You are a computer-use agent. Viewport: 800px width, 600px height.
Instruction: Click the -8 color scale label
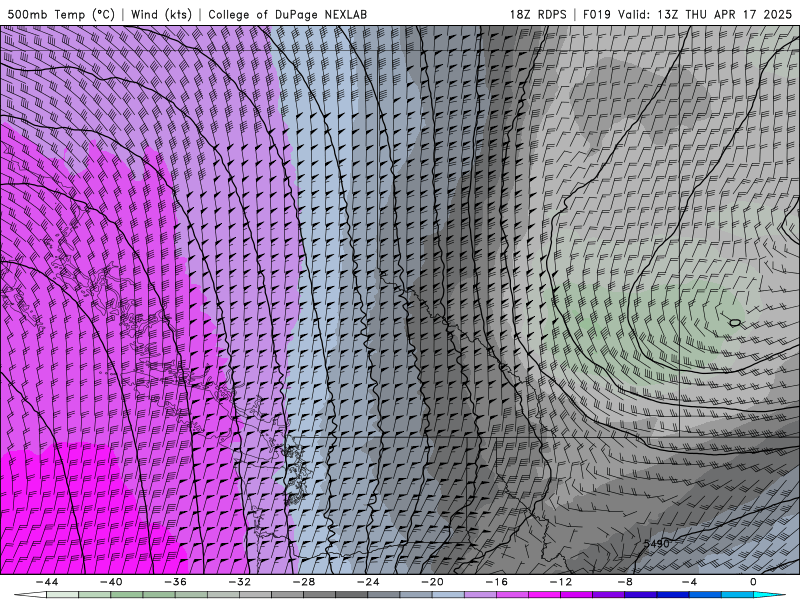[626, 582]
